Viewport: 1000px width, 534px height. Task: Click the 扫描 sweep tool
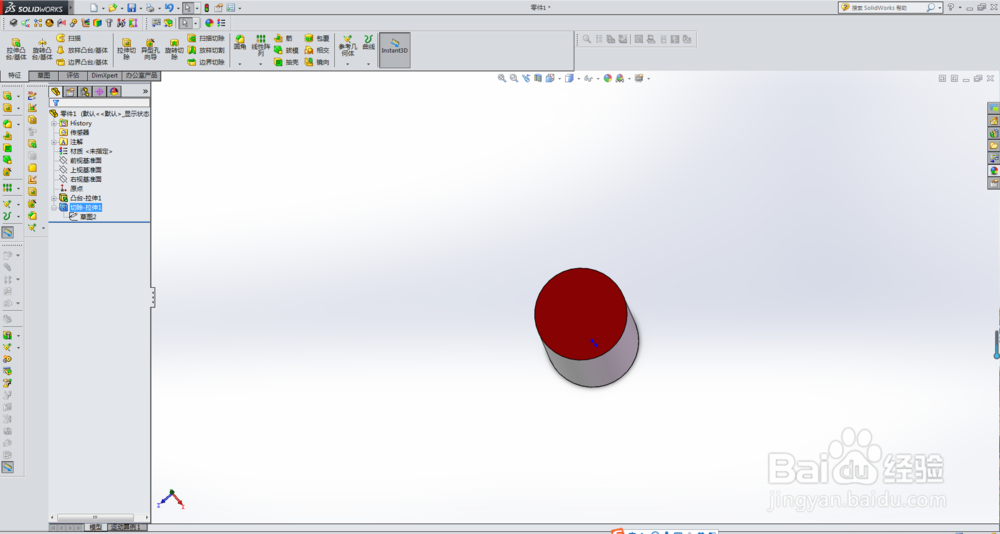coord(69,38)
